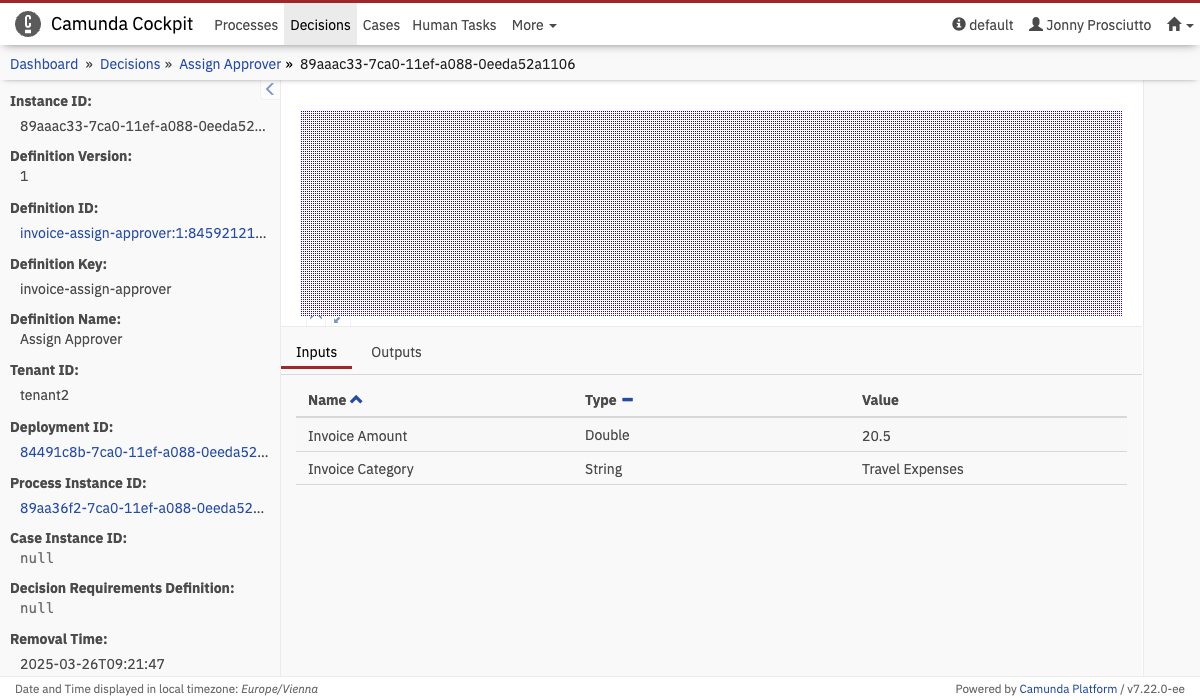Open the Definition ID invoice-assign-approver link
This screenshot has width=1200, height=700.
[144, 233]
